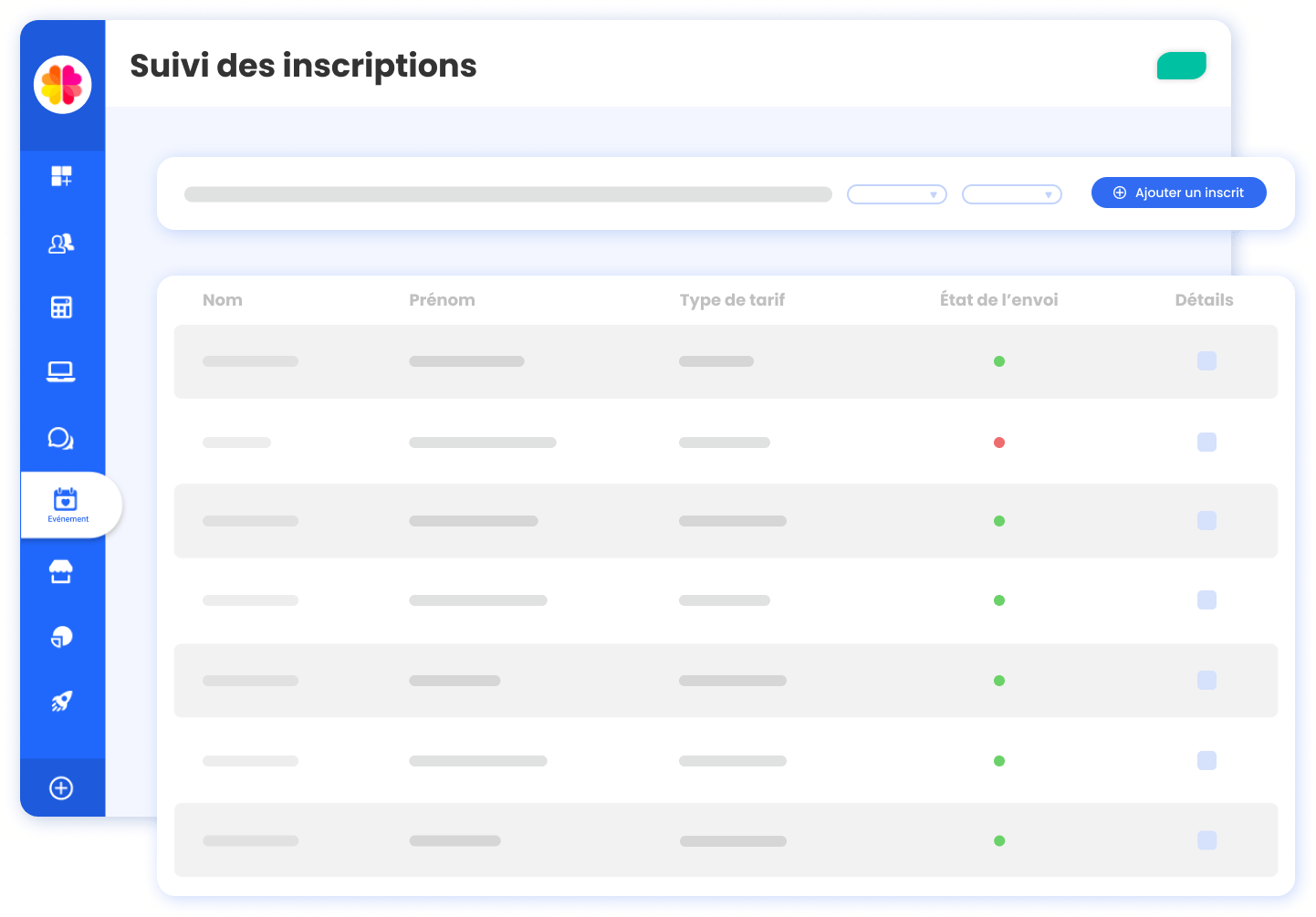Open the shop storefront icon in sidebar
1316x917 pixels.
(x=61, y=572)
